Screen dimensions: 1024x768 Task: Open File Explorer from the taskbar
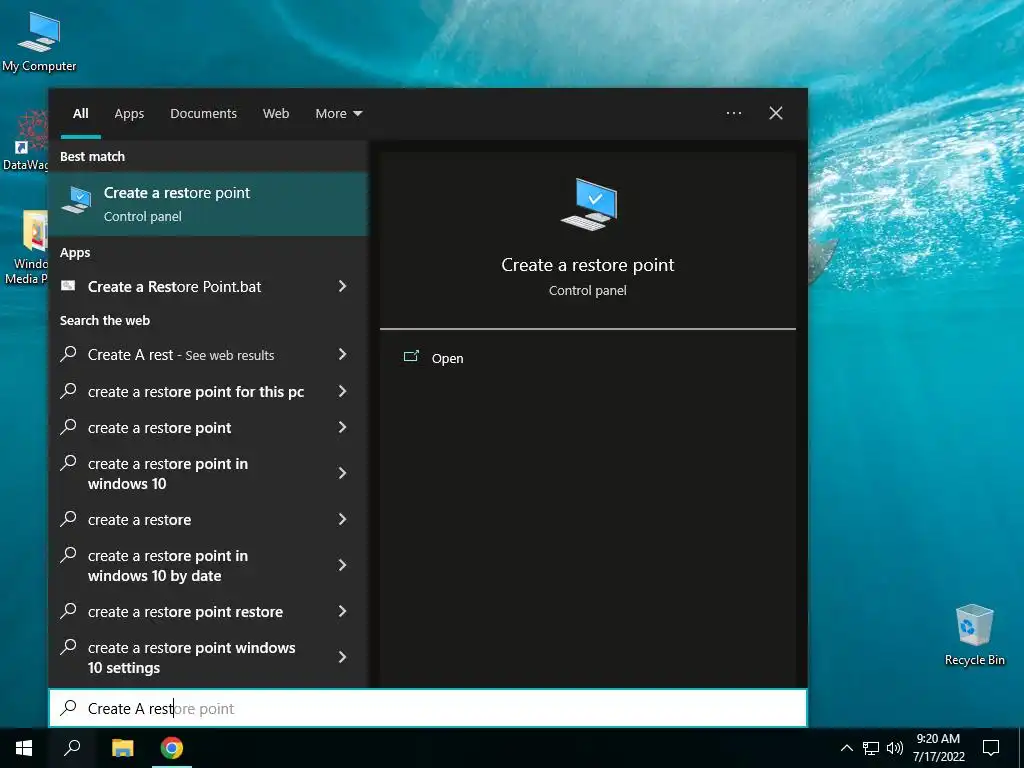(x=122, y=748)
